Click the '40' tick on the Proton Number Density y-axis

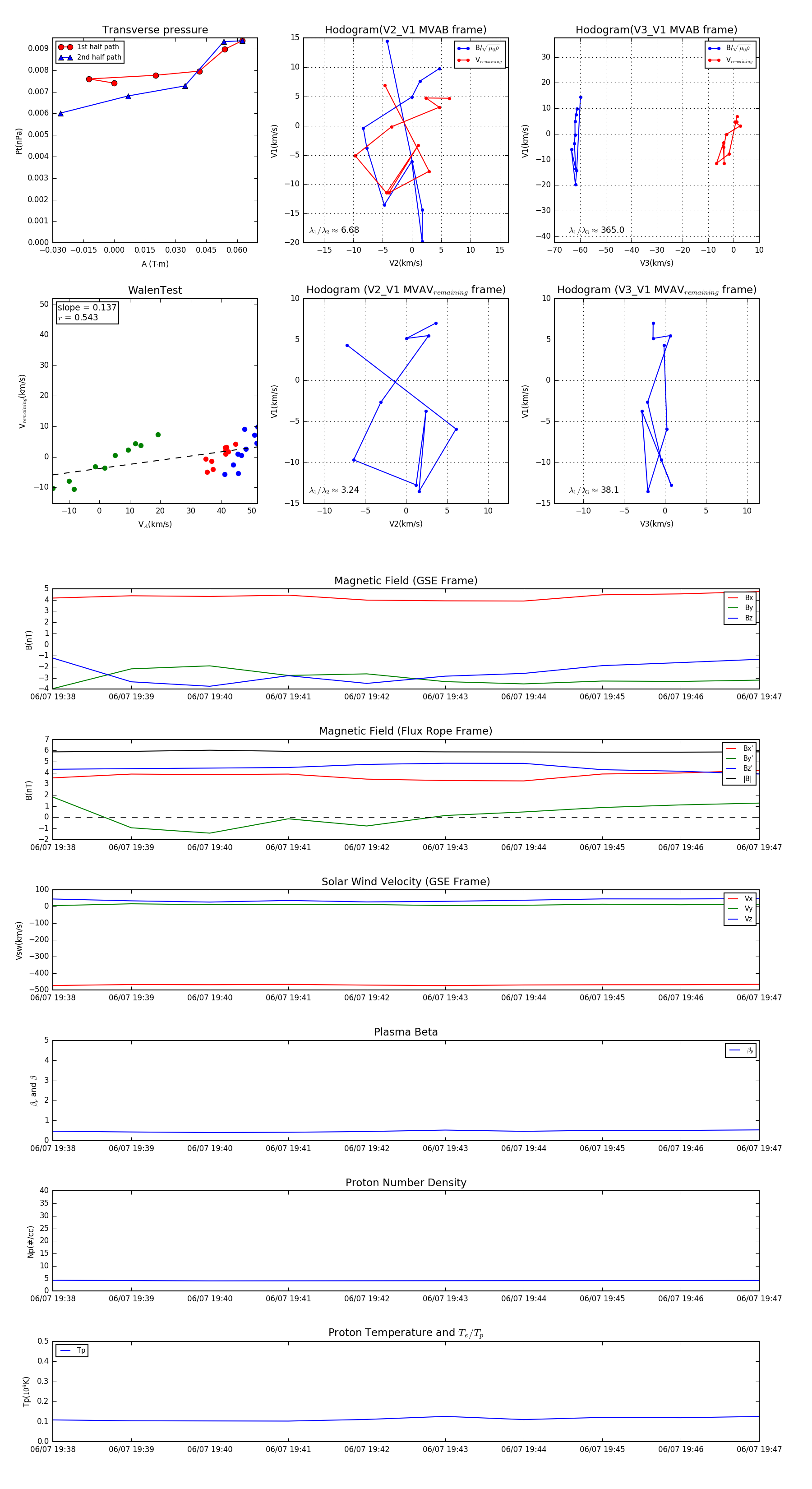tap(44, 1190)
